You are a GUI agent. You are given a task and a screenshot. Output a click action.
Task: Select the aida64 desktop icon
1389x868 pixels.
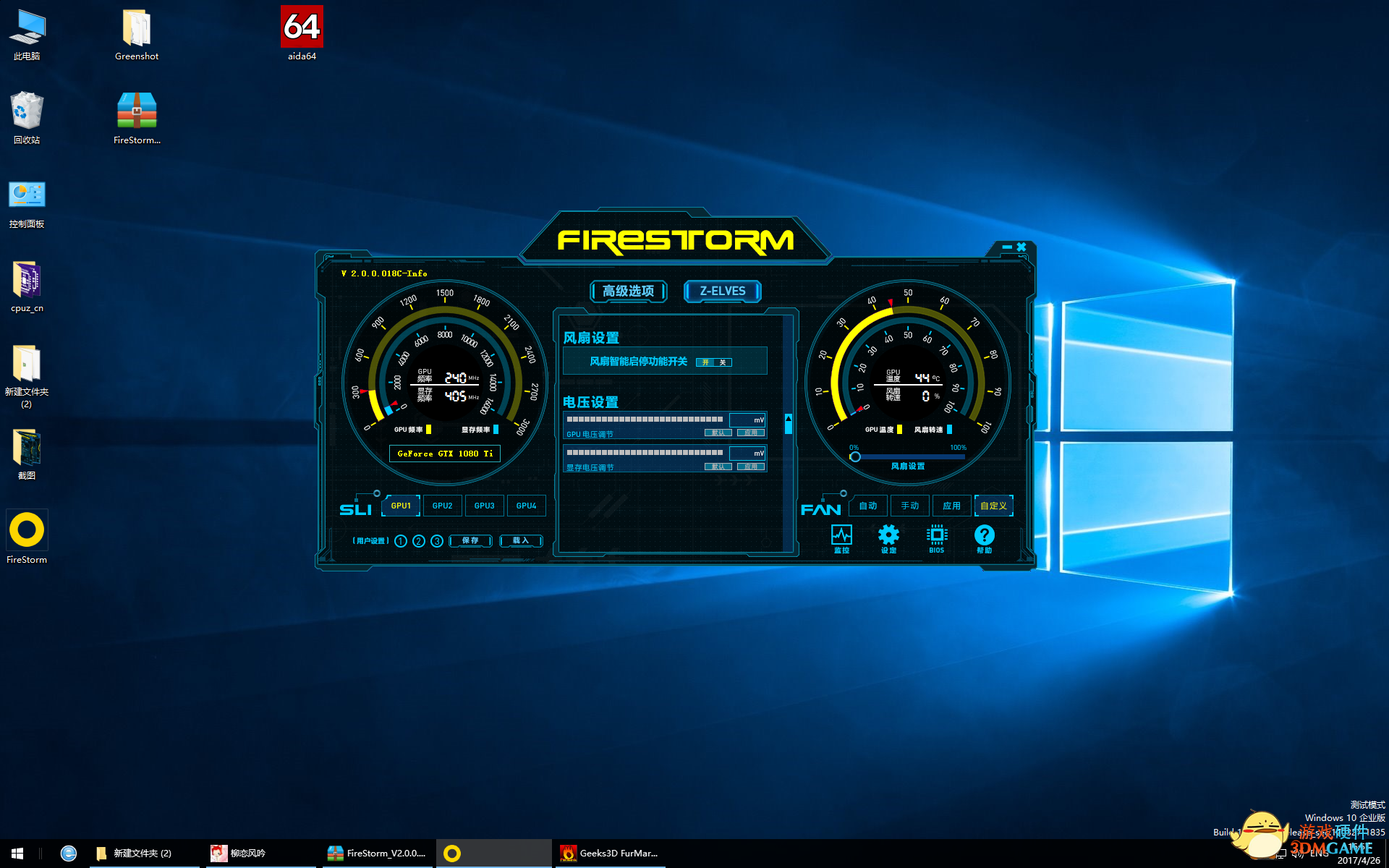tap(302, 35)
